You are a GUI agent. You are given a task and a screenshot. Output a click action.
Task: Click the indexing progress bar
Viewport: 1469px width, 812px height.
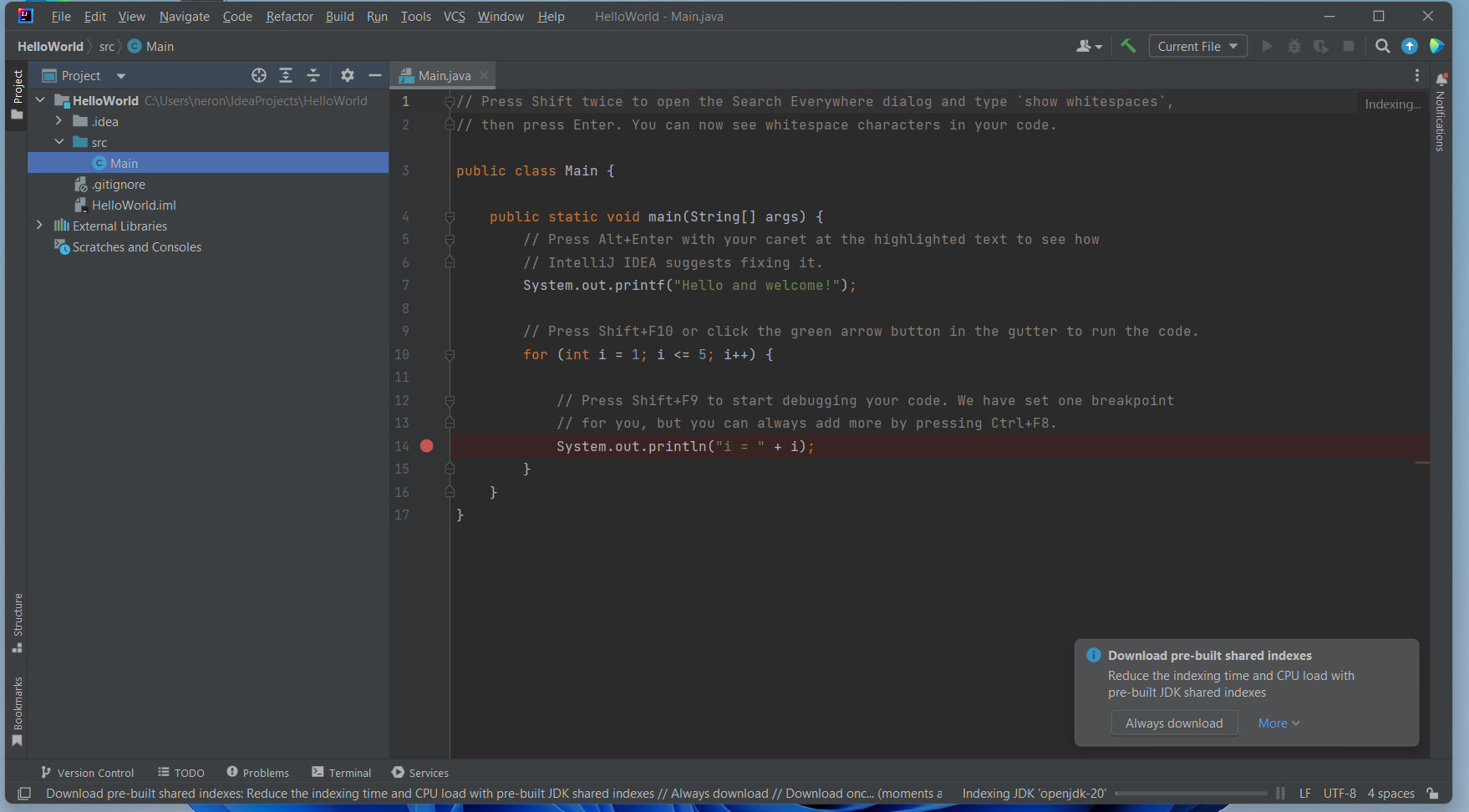(x=1191, y=794)
